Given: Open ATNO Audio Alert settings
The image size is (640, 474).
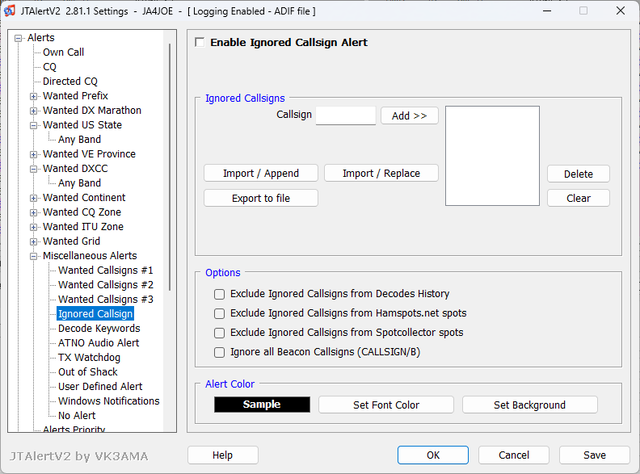Looking at the screenshot, I should (98, 343).
